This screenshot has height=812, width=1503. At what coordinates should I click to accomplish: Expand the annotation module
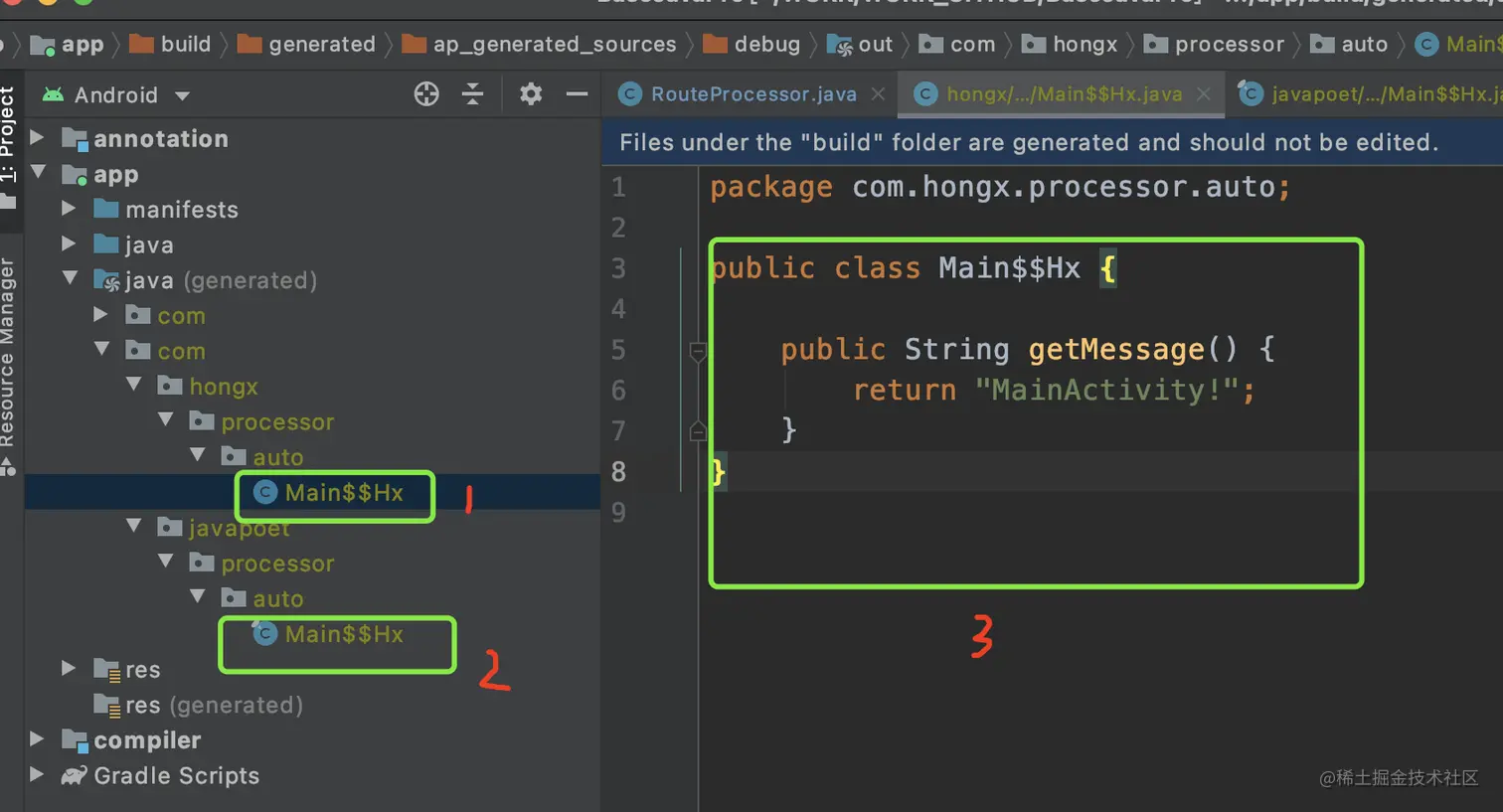(x=38, y=137)
